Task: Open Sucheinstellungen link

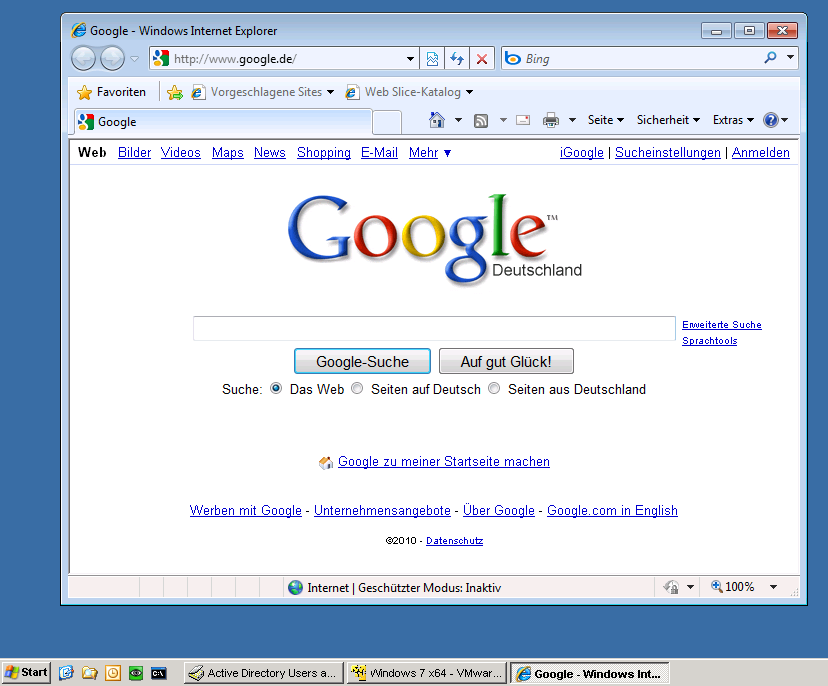Action: (667, 153)
